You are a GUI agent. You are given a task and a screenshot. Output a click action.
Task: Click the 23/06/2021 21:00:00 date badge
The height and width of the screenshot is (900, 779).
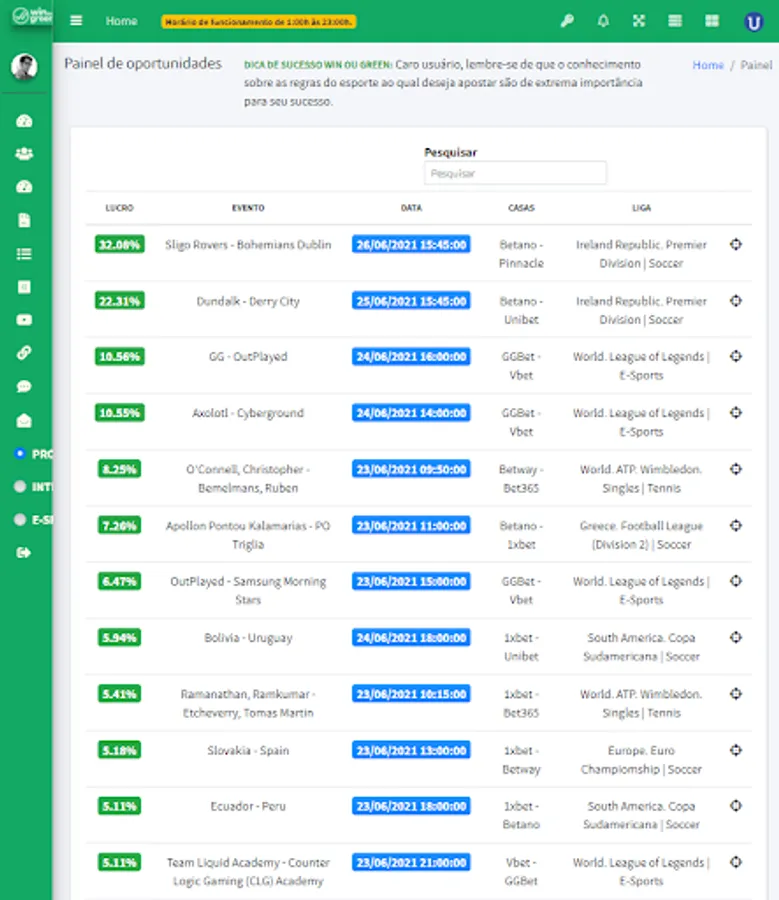tap(411, 862)
